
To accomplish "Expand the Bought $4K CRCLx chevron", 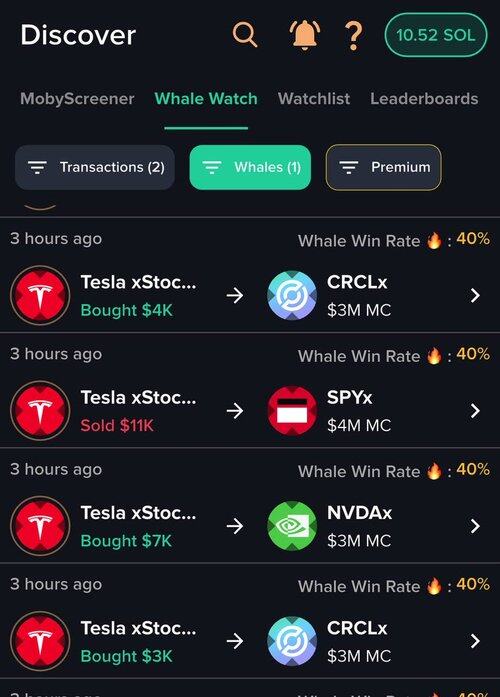I will [475, 295].
